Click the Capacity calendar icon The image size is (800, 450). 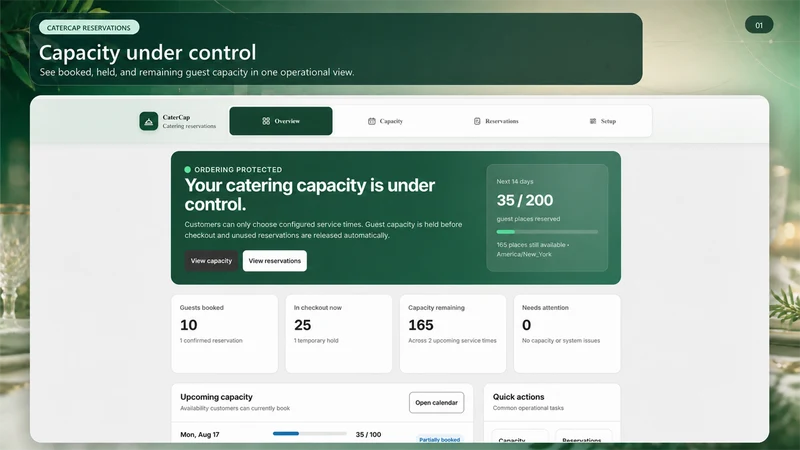371,121
